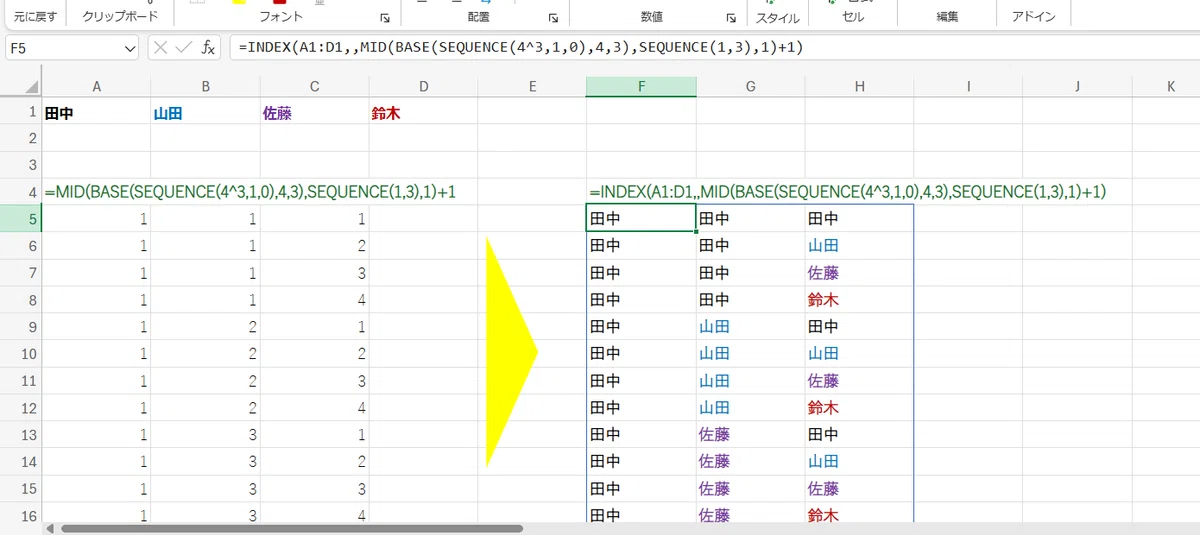Click the セル ribbon group
This screenshot has width=1200, height=535.
[x=852, y=17]
